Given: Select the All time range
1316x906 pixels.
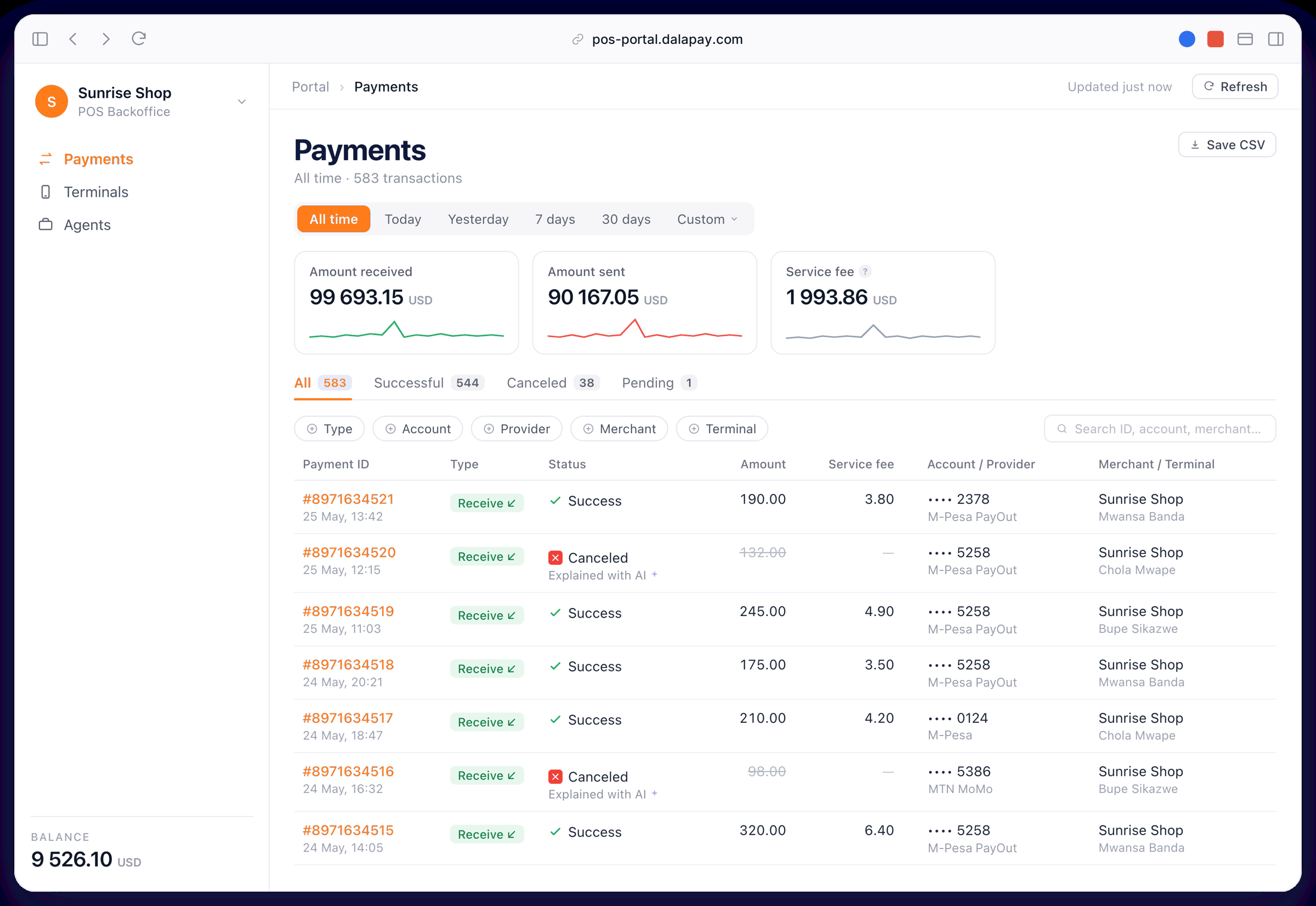Looking at the screenshot, I should pos(334,219).
